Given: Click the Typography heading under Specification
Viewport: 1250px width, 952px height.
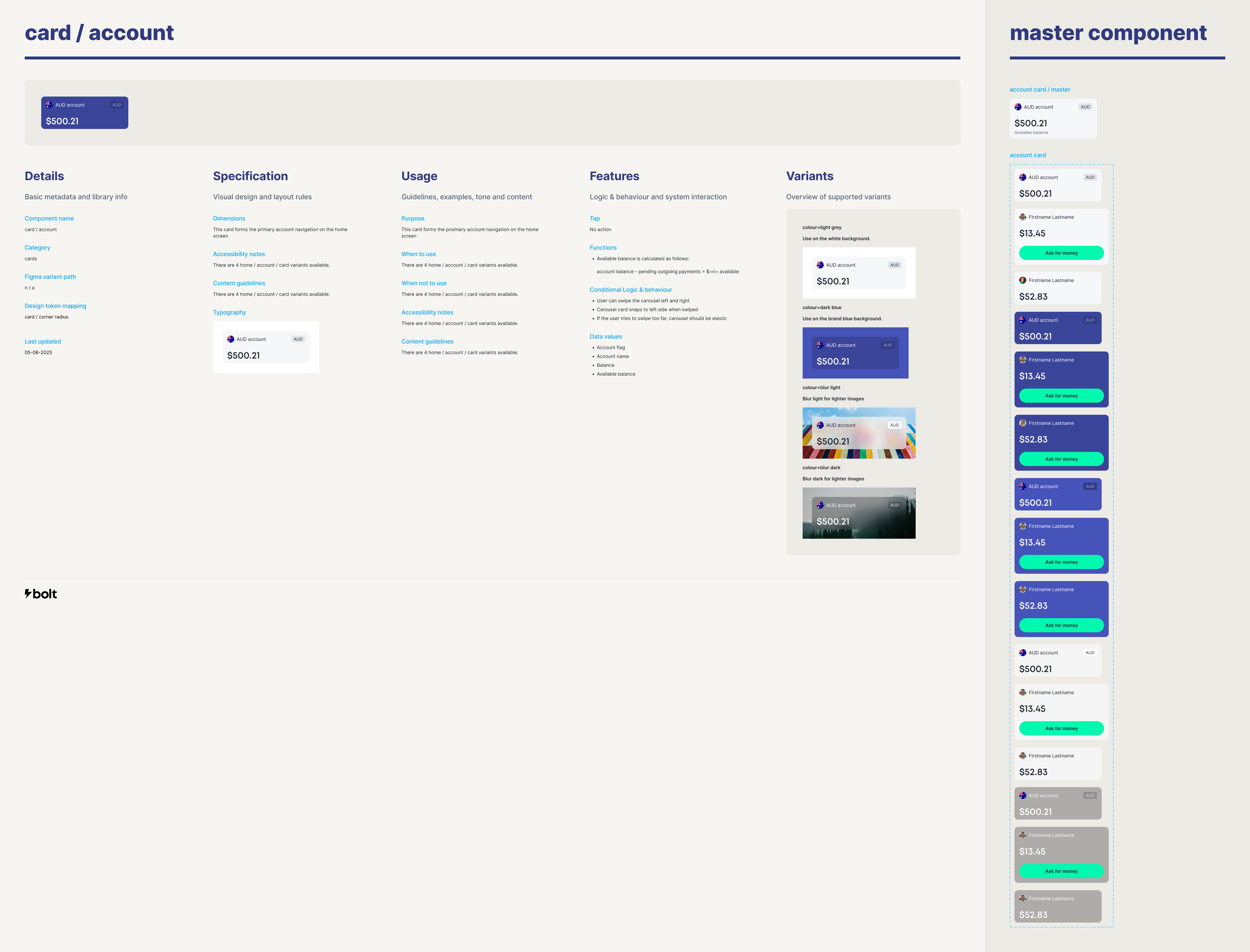Looking at the screenshot, I should pyautogui.click(x=230, y=312).
